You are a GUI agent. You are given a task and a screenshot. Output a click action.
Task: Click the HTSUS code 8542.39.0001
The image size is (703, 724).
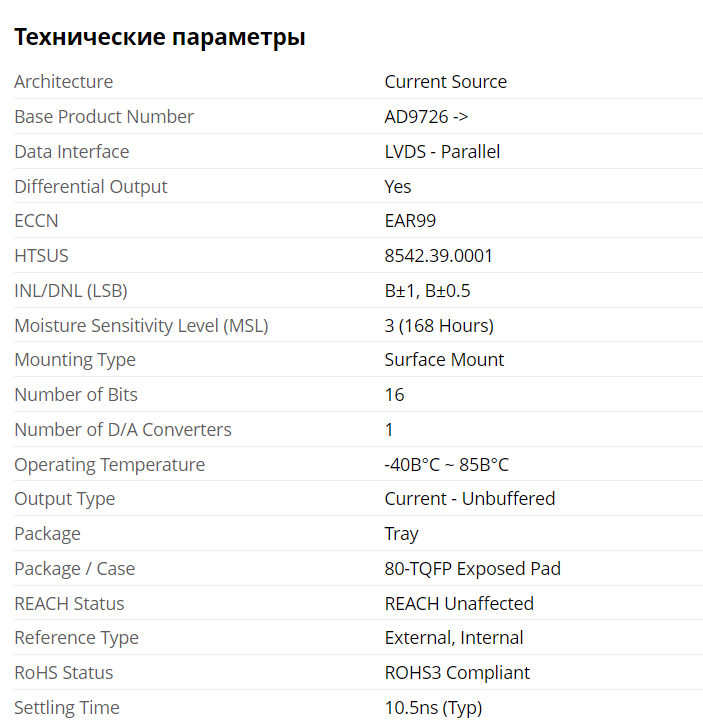[x=438, y=256]
